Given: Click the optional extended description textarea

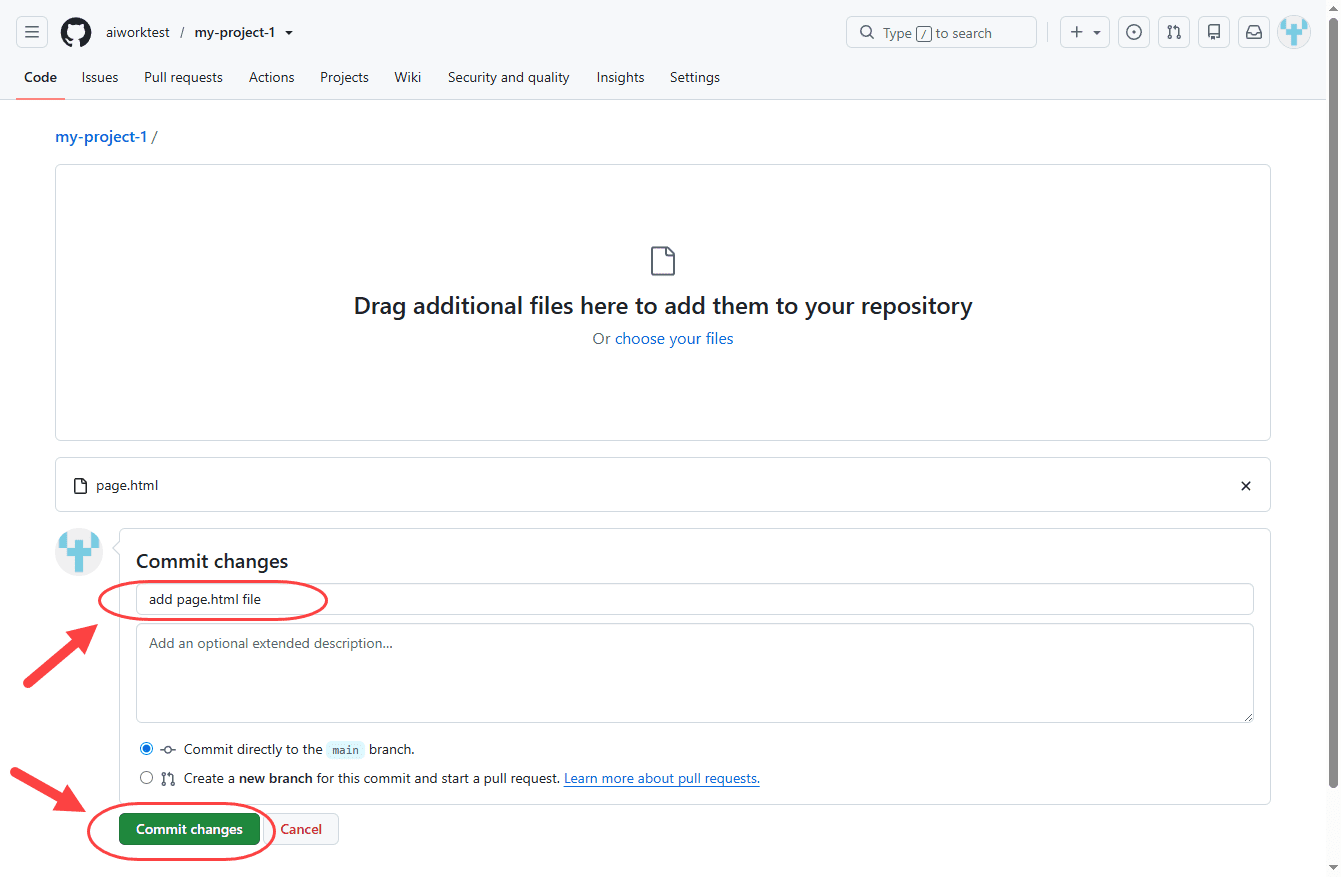Looking at the screenshot, I should (695, 673).
